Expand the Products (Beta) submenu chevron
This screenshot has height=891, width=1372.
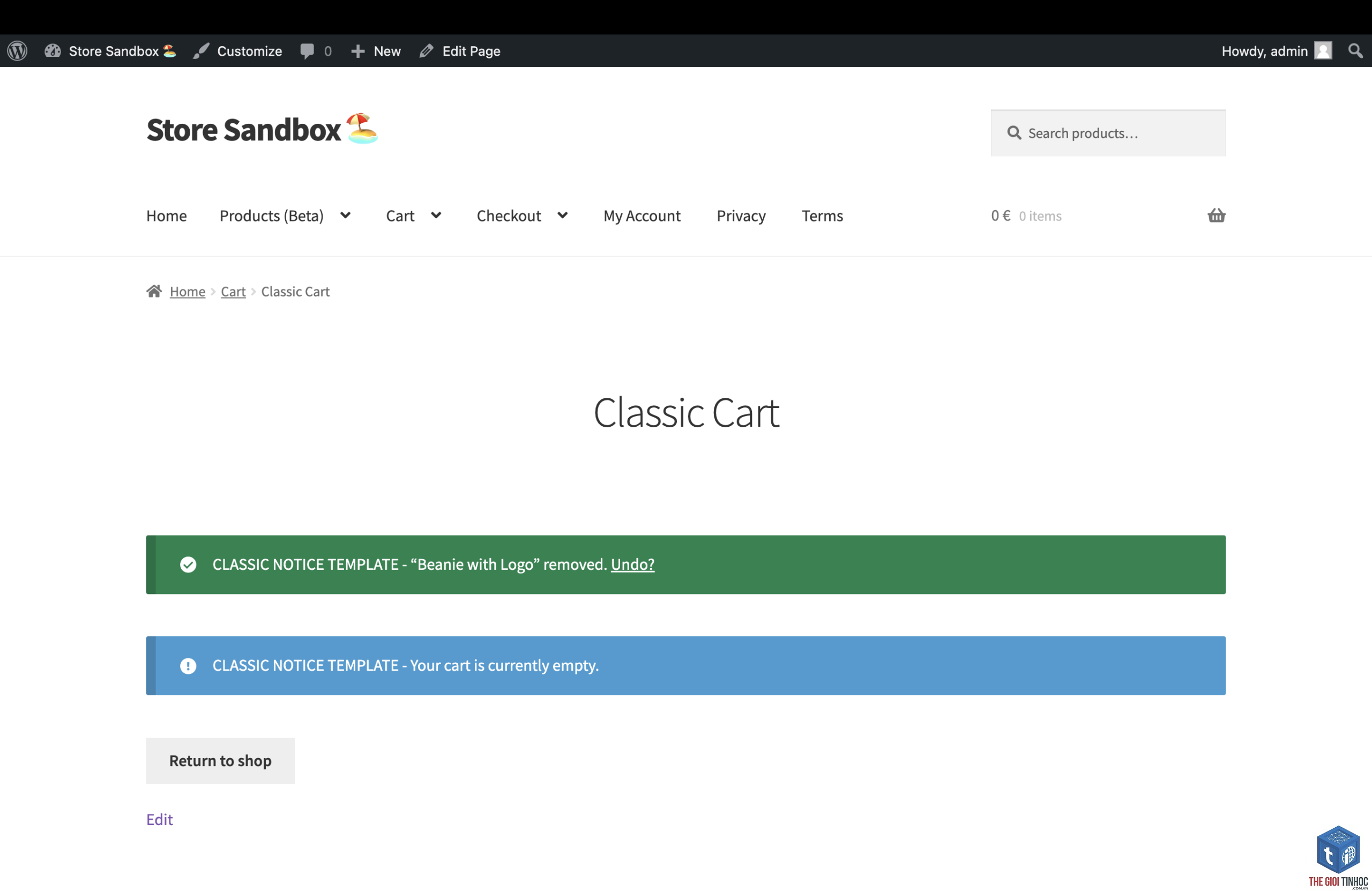click(x=345, y=215)
